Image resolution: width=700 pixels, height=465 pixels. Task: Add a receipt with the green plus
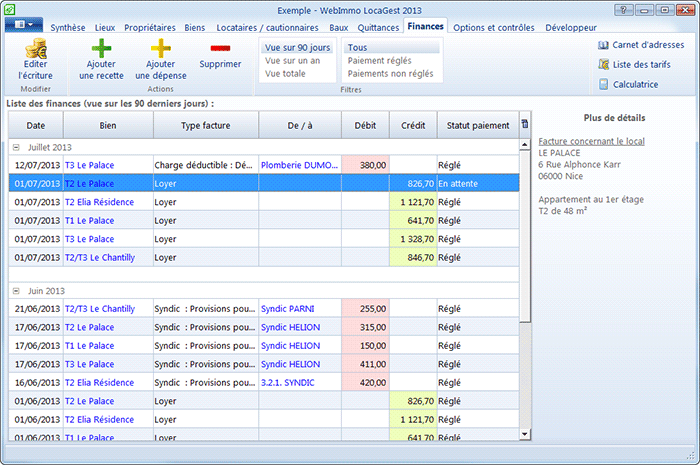pyautogui.click(x=101, y=50)
